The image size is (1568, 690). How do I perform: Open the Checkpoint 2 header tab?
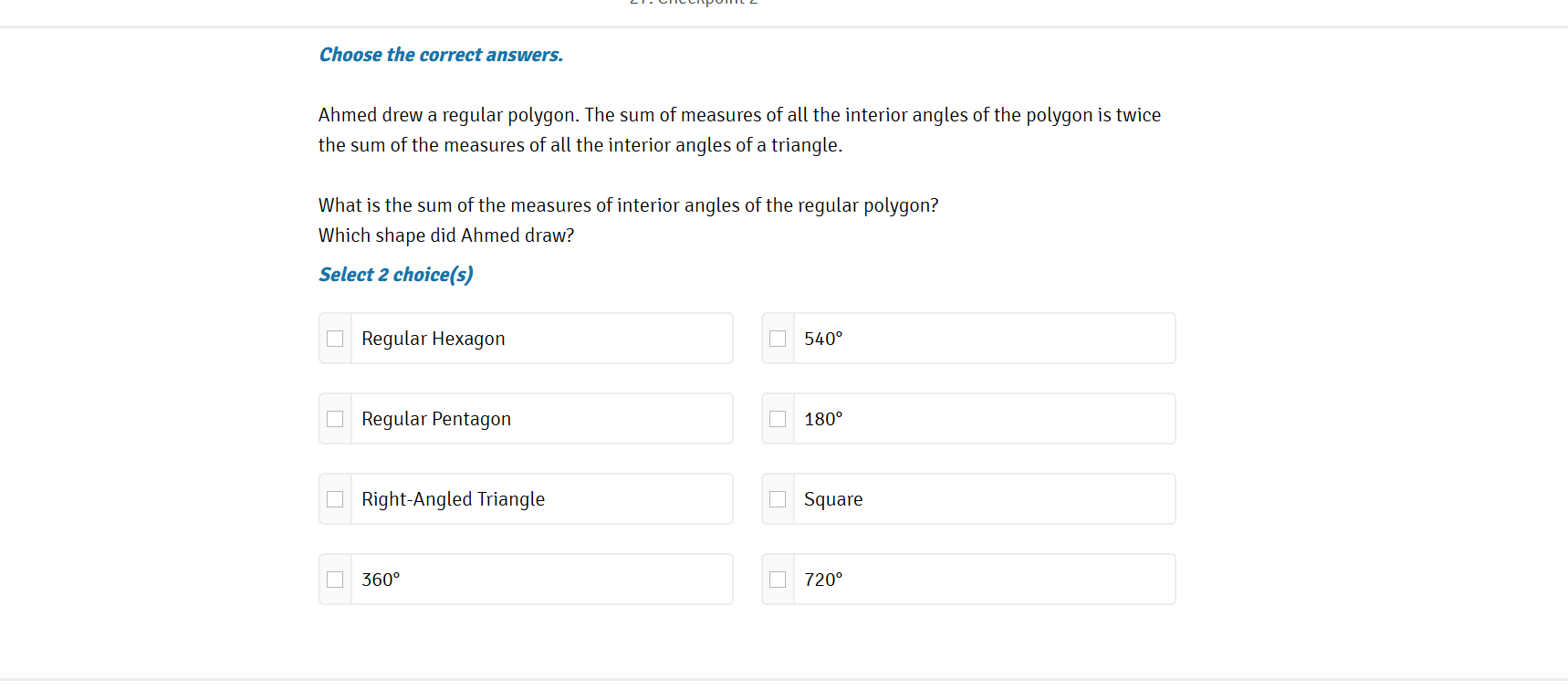point(695,5)
